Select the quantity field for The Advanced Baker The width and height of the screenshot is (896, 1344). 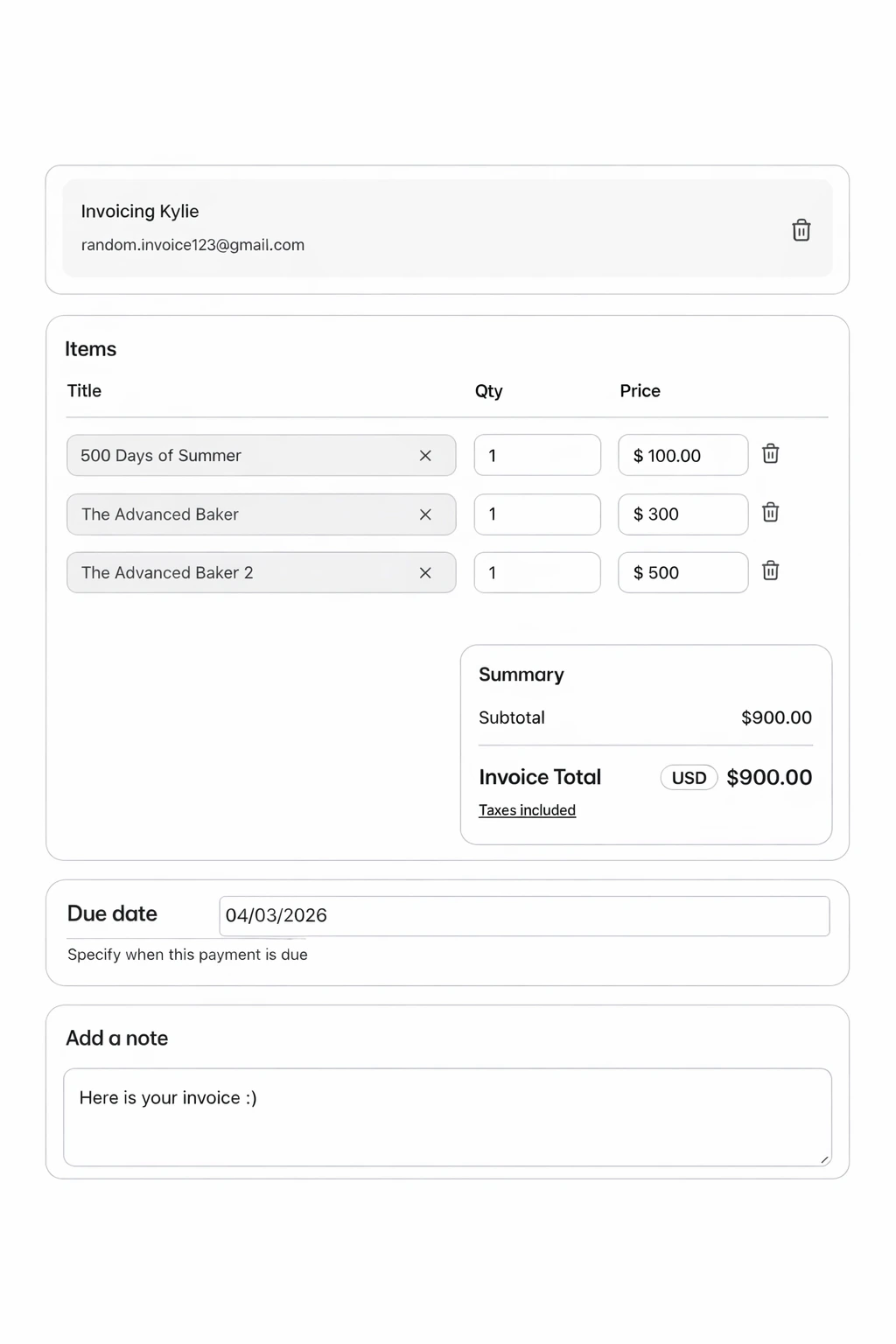coord(536,514)
